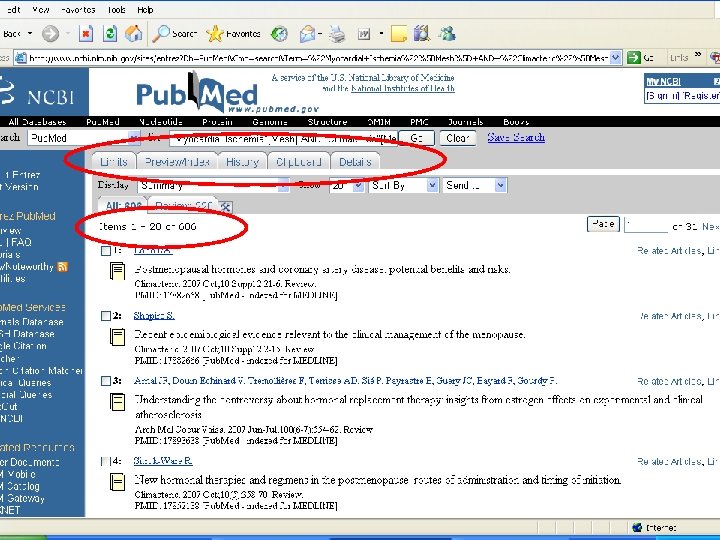Check the box for result 1
Image resolution: width=720 pixels, height=540 pixels.
(106, 251)
